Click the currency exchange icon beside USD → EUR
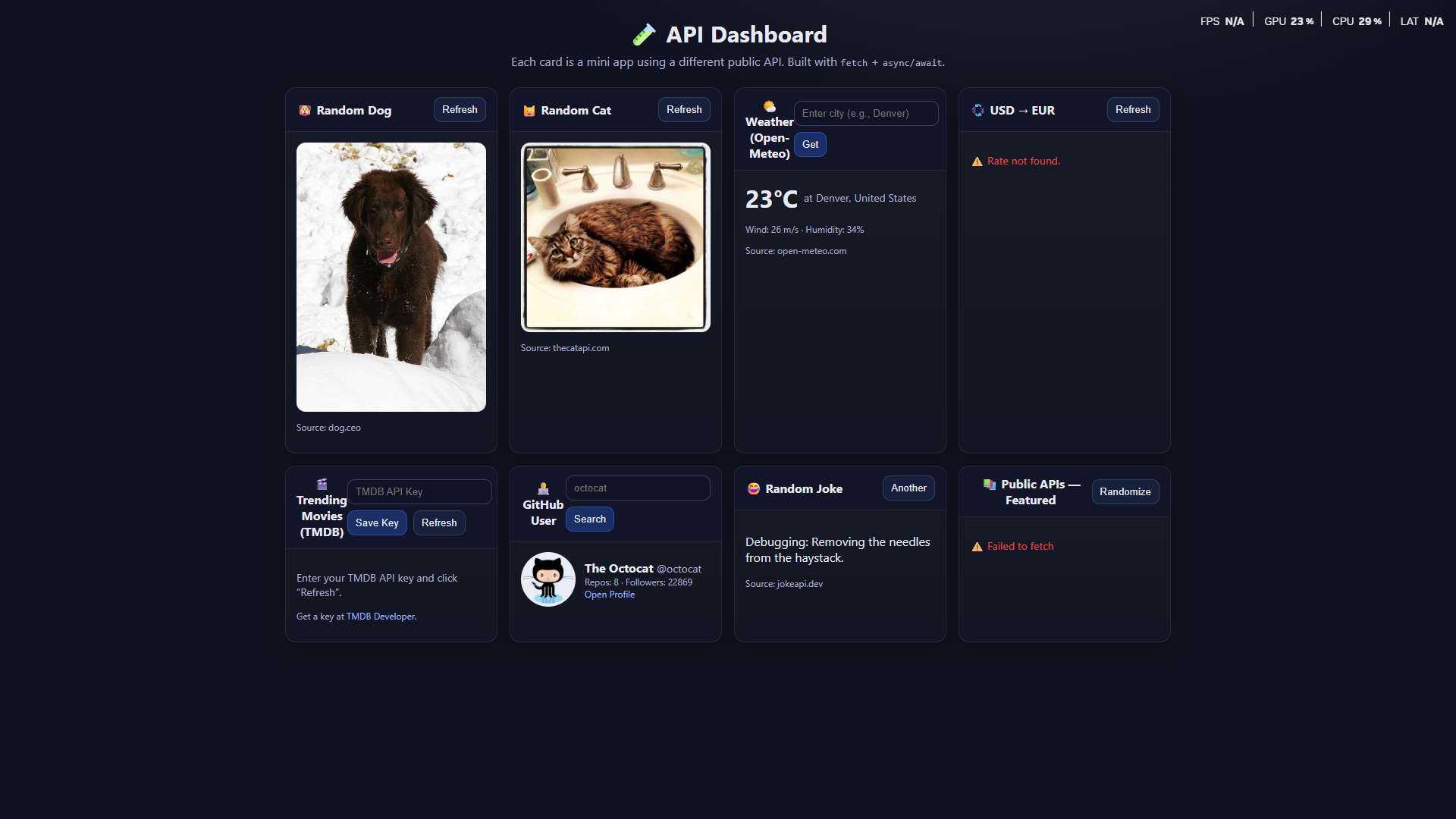This screenshot has height=819, width=1456. (978, 111)
